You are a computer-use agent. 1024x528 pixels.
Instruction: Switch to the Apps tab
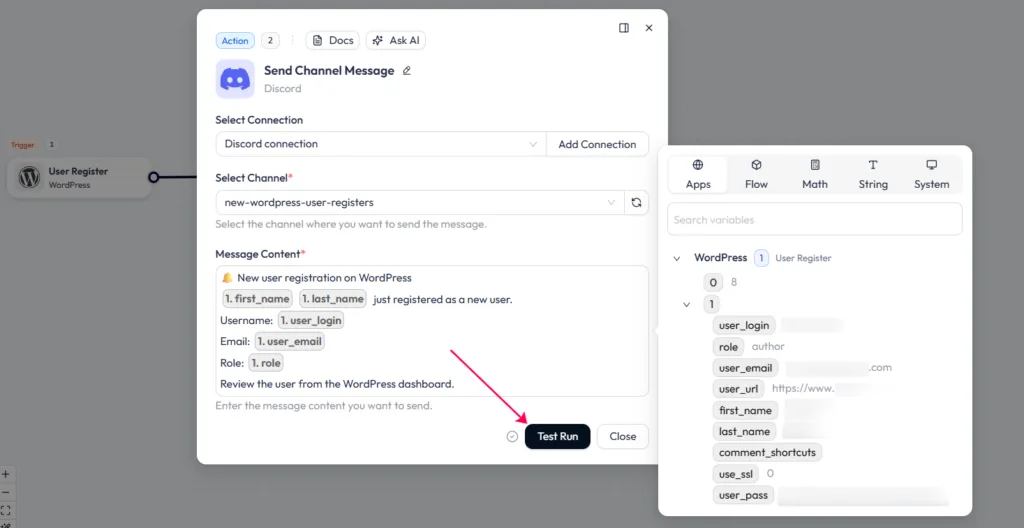tap(698, 174)
